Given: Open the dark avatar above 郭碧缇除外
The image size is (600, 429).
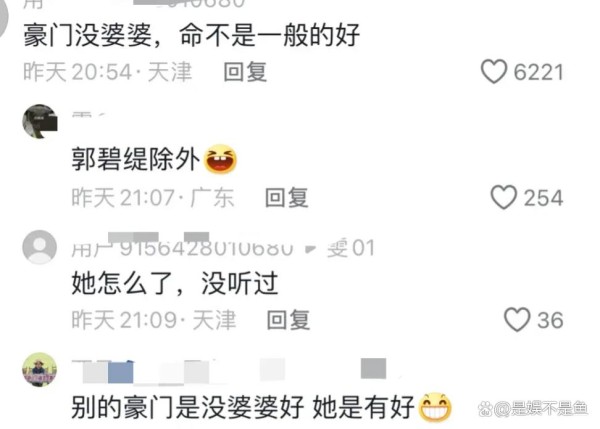Looking at the screenshot, I should (x=40, y=121).
